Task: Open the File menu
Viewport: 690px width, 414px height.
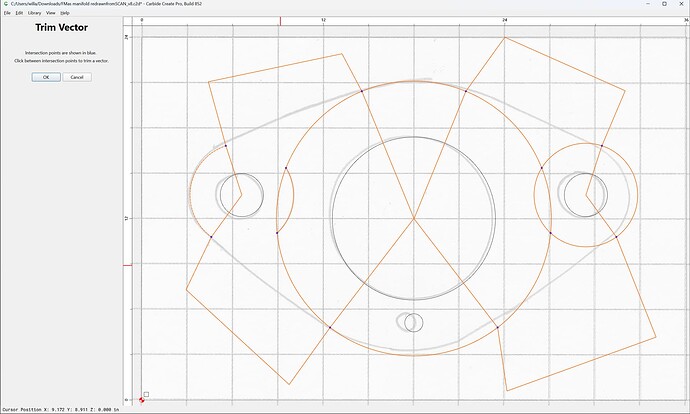Action: (x=7, y=13)
